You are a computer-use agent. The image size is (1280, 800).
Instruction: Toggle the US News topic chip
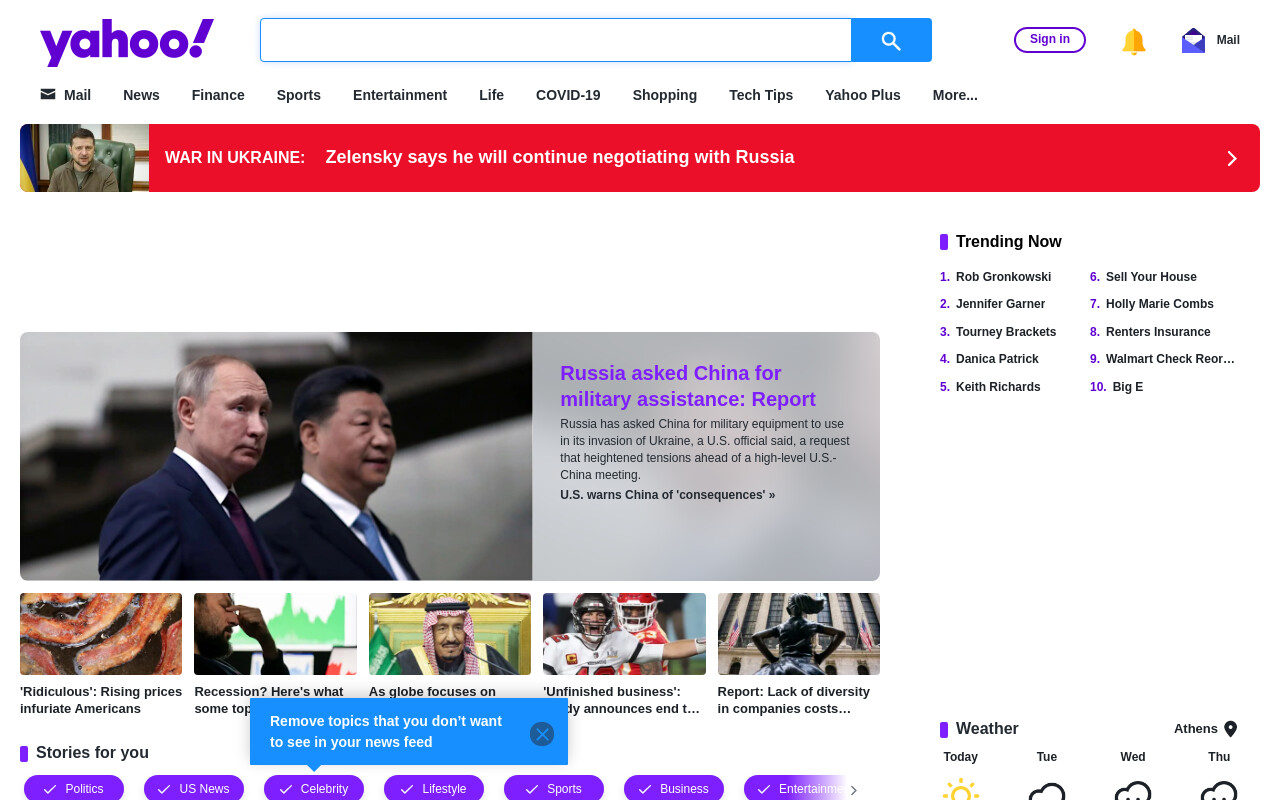tap(194, 788)
